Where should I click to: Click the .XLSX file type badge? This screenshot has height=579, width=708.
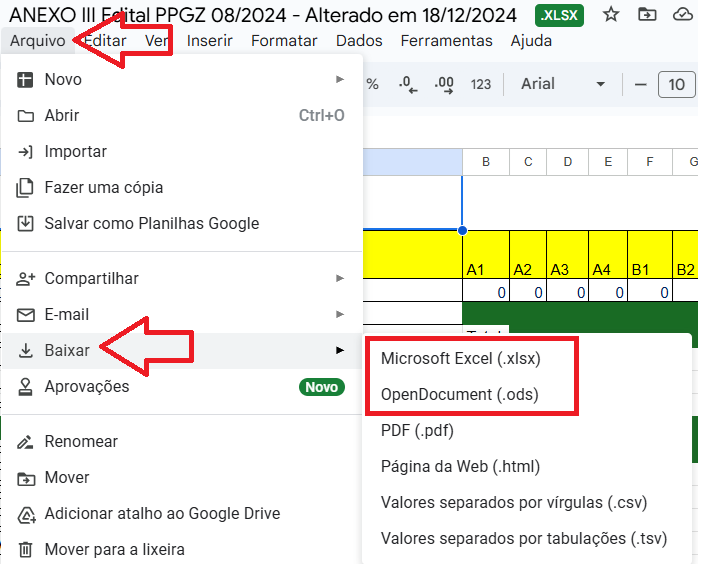coord(559,15)
